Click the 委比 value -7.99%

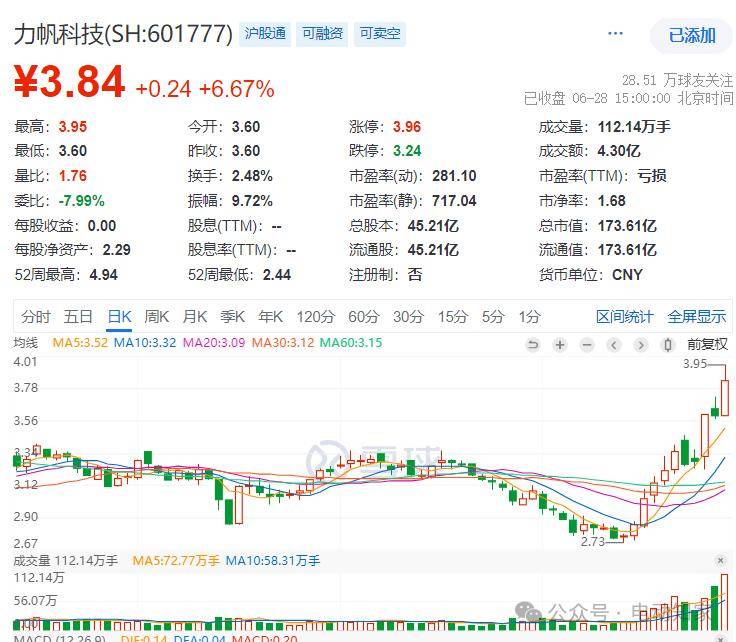(82, 201)
